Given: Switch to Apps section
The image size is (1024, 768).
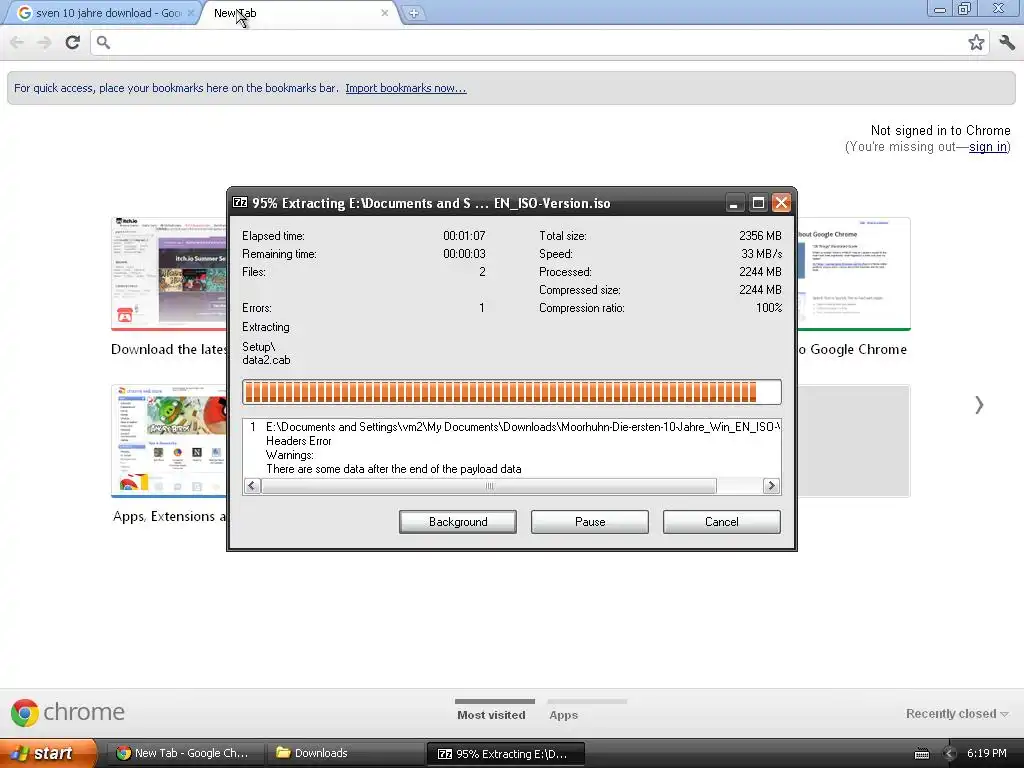Looking at the screenshot, I should (x=564, y=714).
